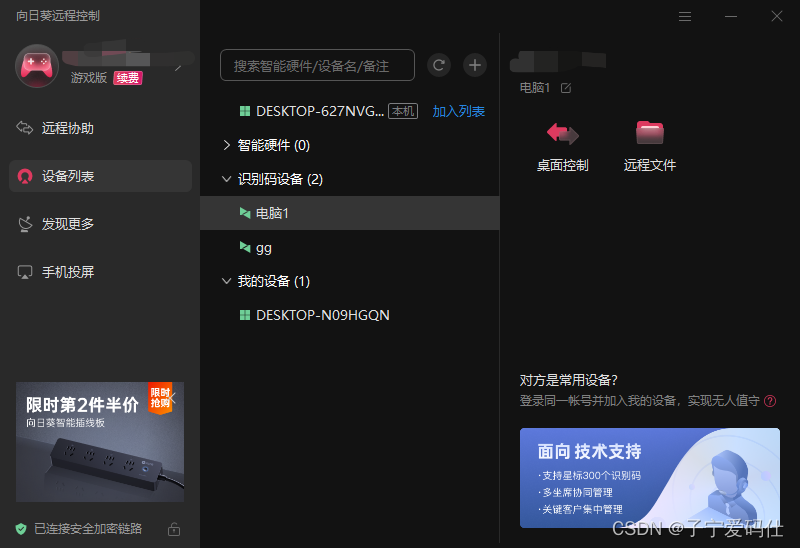This screenshot has width=800, height=548.
Task: Open the 限时第2件半价 power strip ad
Action: click(99, 442)
